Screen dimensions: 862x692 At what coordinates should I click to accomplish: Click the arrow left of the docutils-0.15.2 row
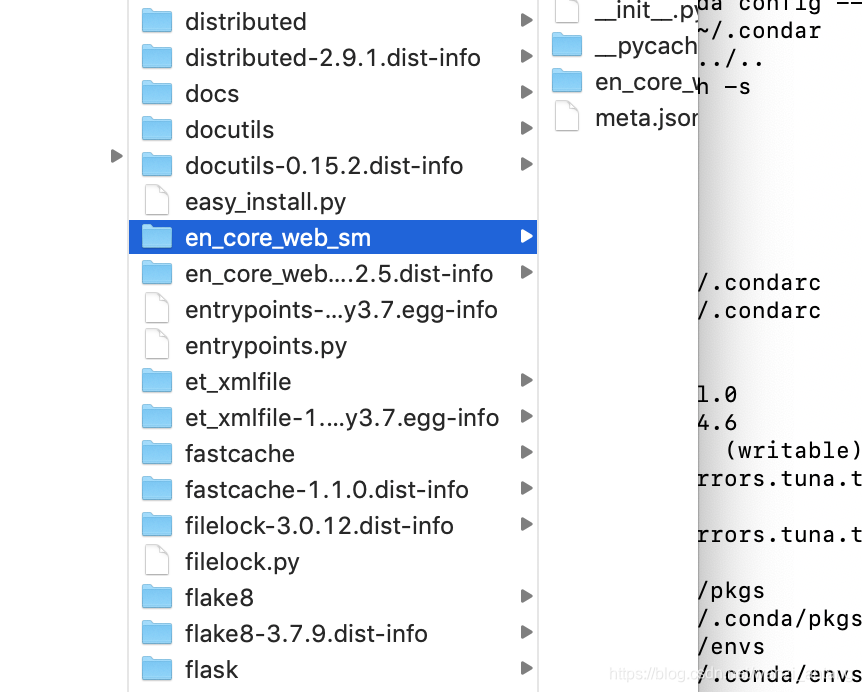[x=116, y=156]
